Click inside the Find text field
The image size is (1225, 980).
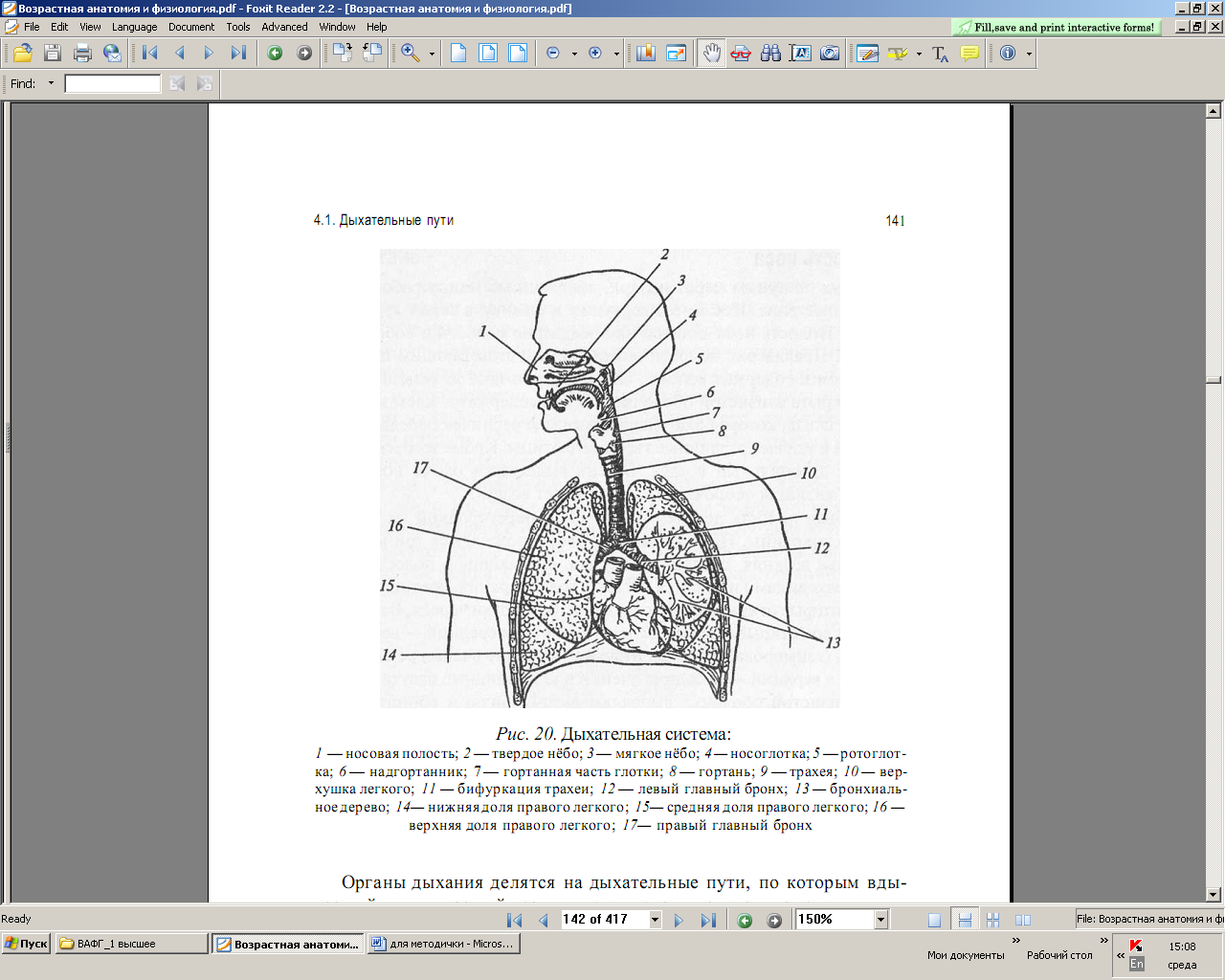click(x=112, y=84)
